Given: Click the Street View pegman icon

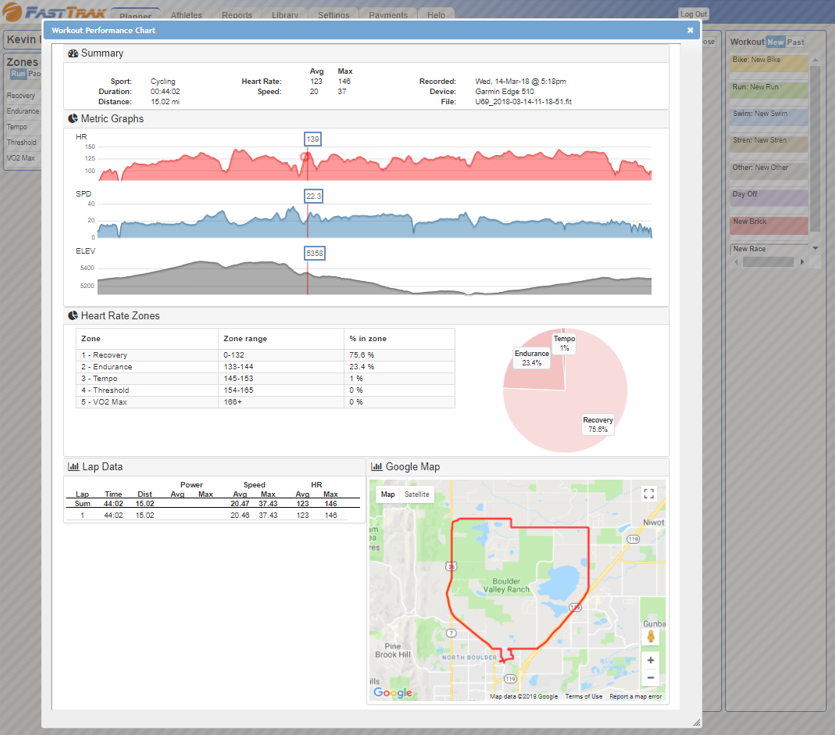Looking at the screenshot, I should pos(651,636).
